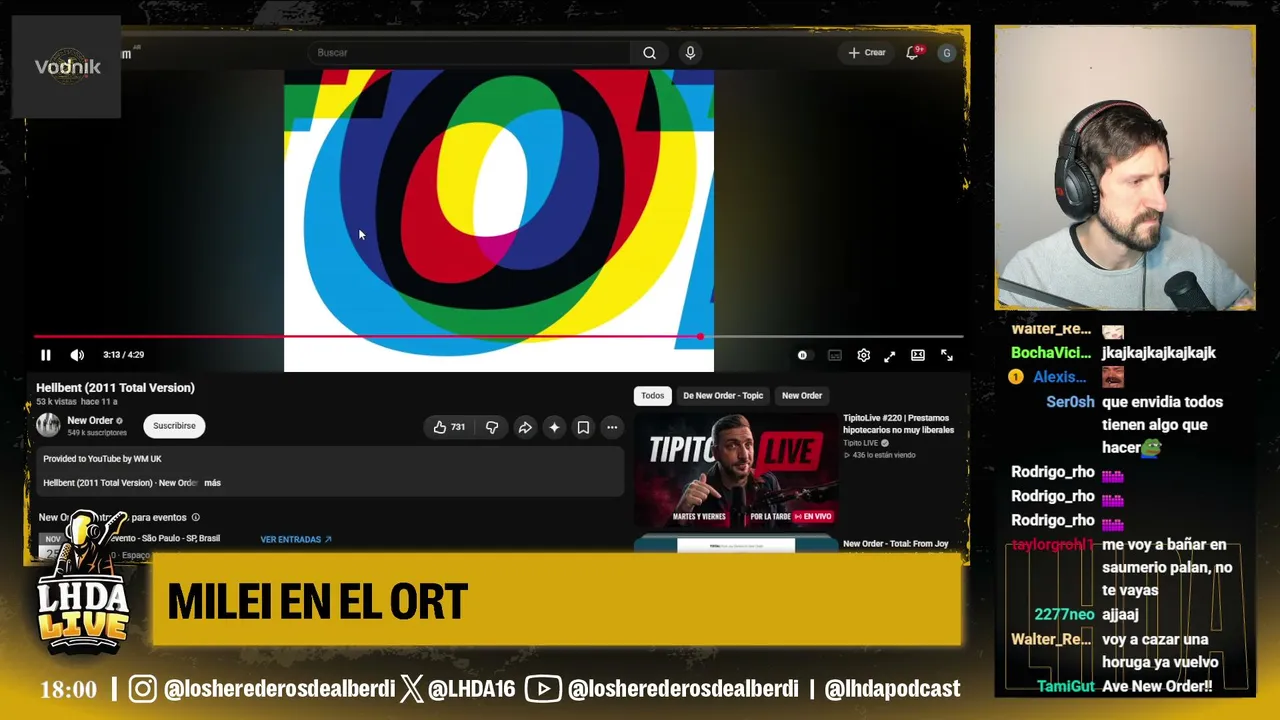Open video player settings gear

864,355
